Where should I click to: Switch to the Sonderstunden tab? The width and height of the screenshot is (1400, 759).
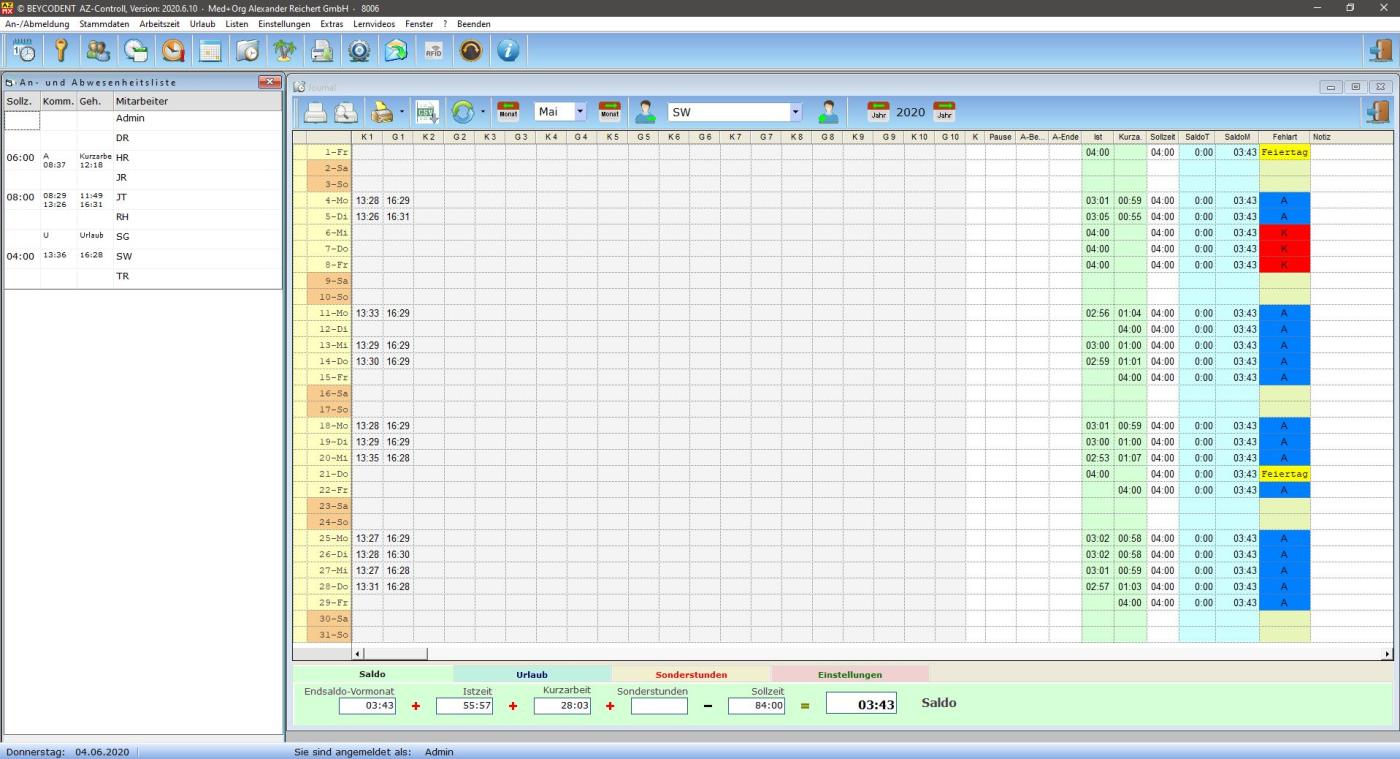[x=691, y=674]
